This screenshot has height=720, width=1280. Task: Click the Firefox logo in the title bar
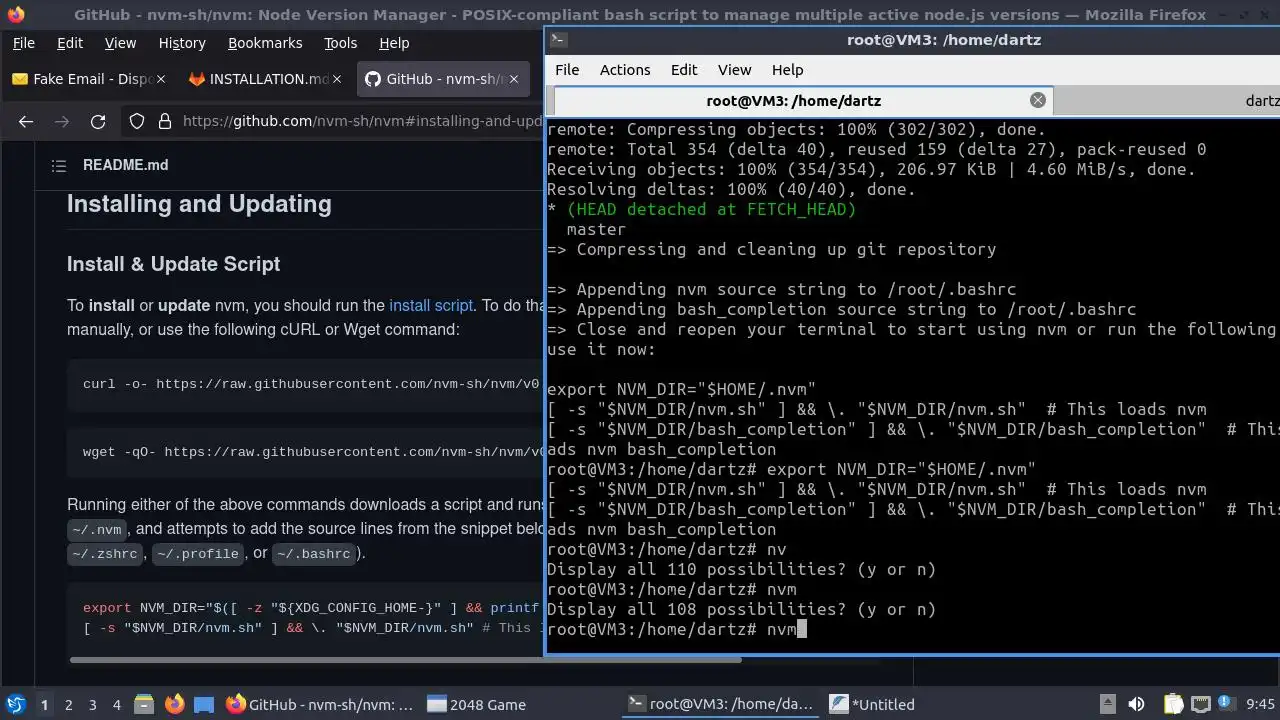(x=15, y=15)
